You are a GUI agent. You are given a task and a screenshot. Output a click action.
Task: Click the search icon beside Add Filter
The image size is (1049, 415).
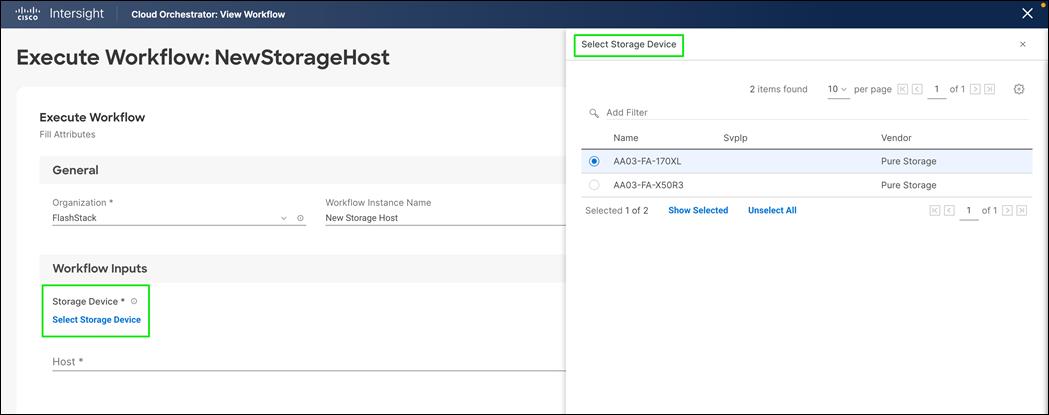(x=594, y=113)
